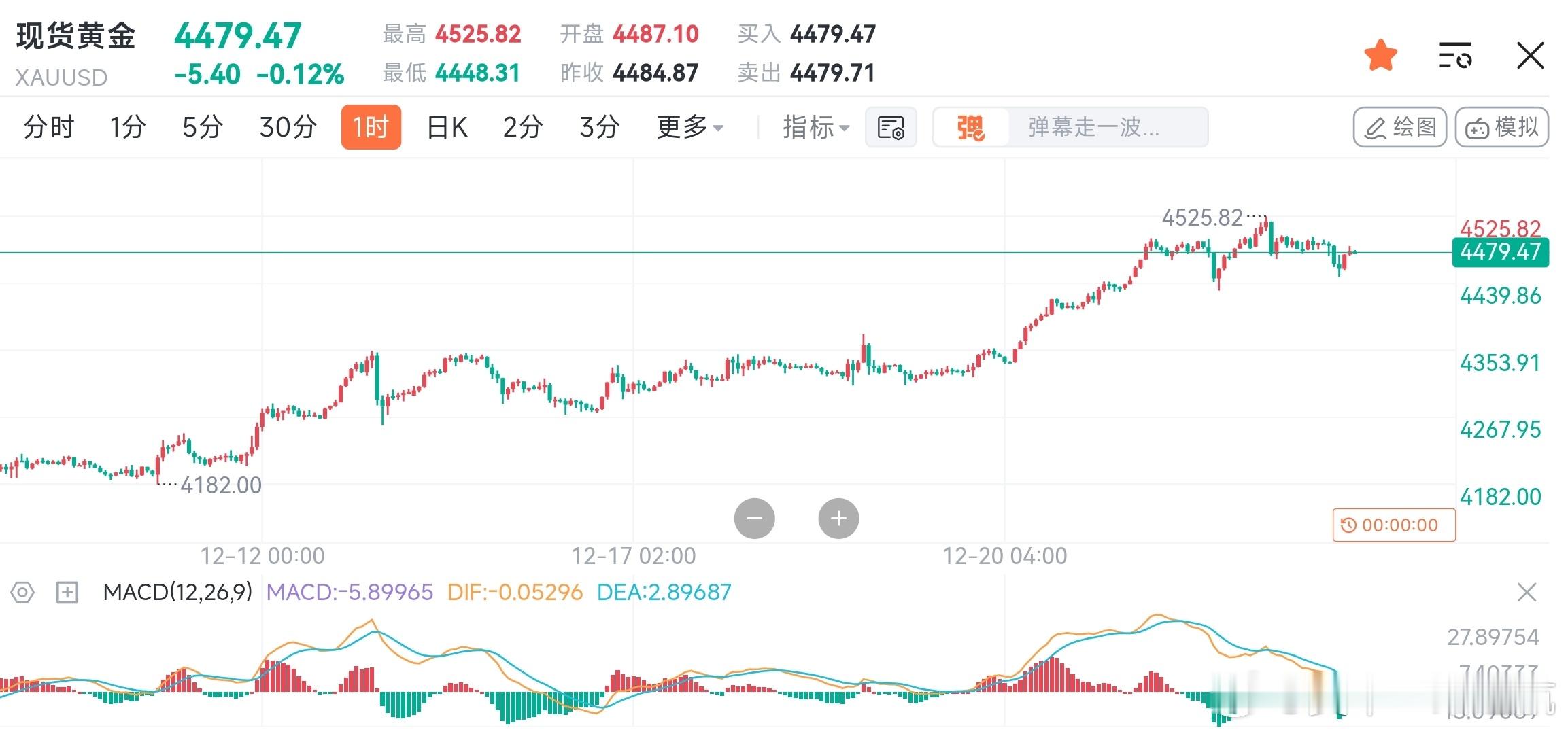This screenshot has width=1568, height=734.
Task: Click the MACD settings gear icon
Action: (22, 593)
